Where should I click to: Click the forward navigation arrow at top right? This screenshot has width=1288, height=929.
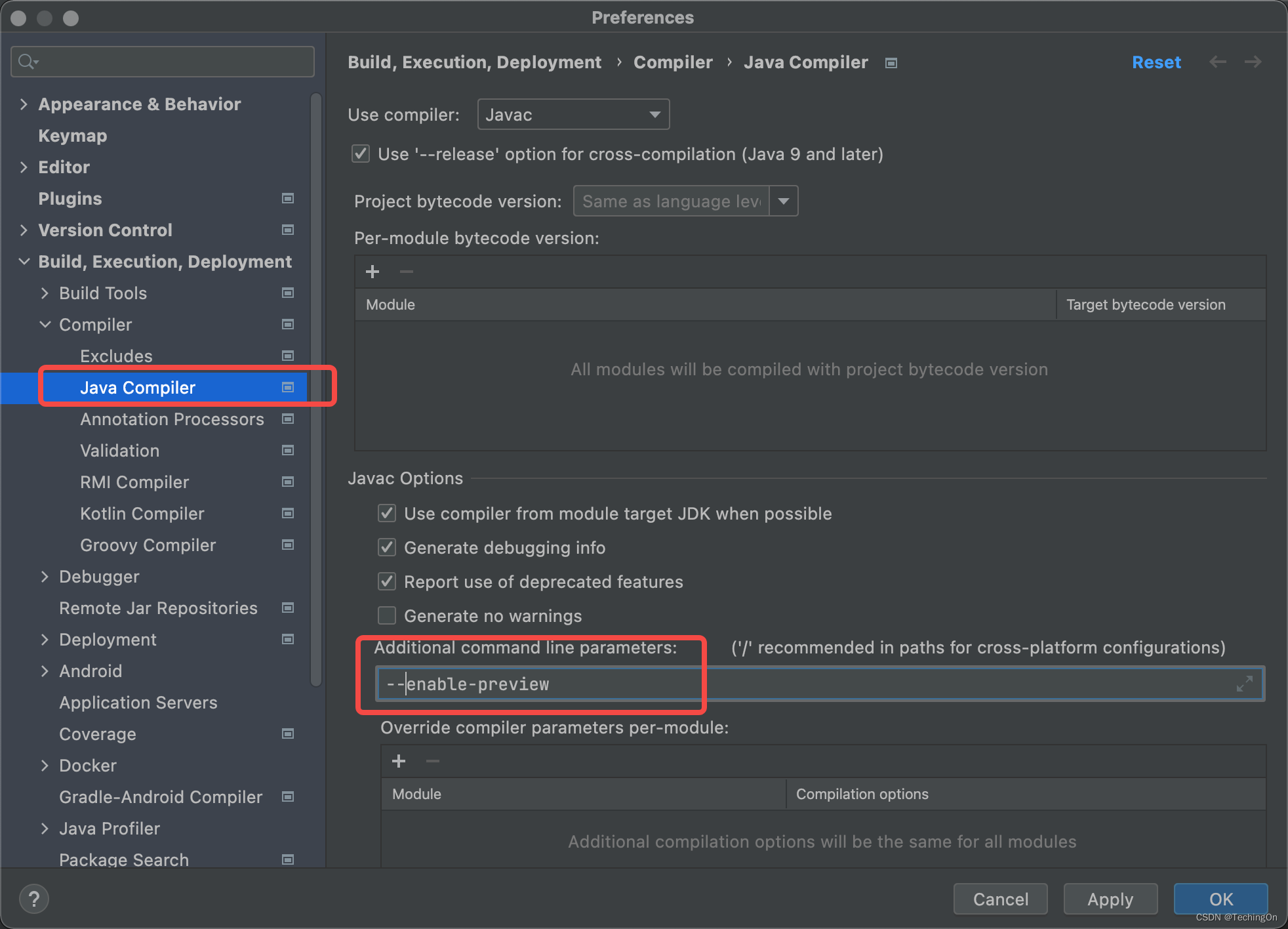1253,62
